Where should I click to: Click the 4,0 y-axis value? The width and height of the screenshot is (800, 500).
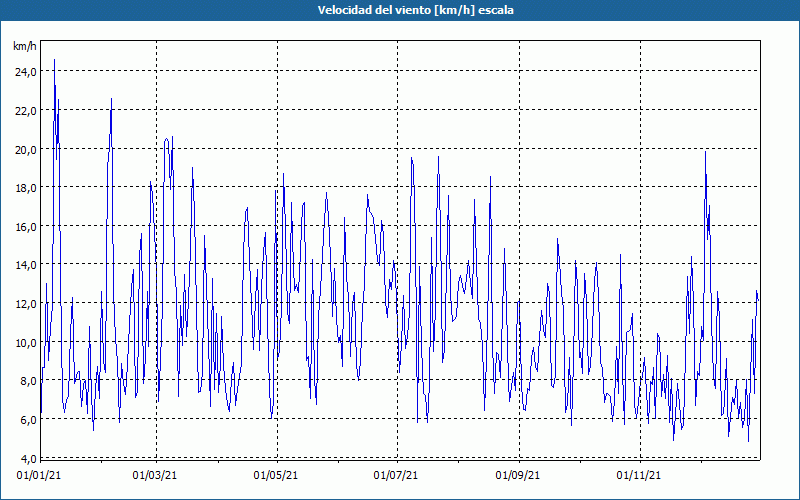28,458
